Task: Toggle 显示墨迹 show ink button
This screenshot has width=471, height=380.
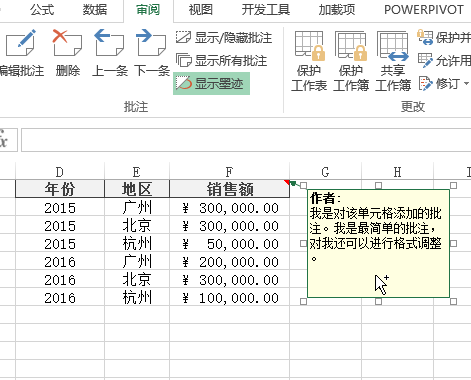Action: click(211, 83)
